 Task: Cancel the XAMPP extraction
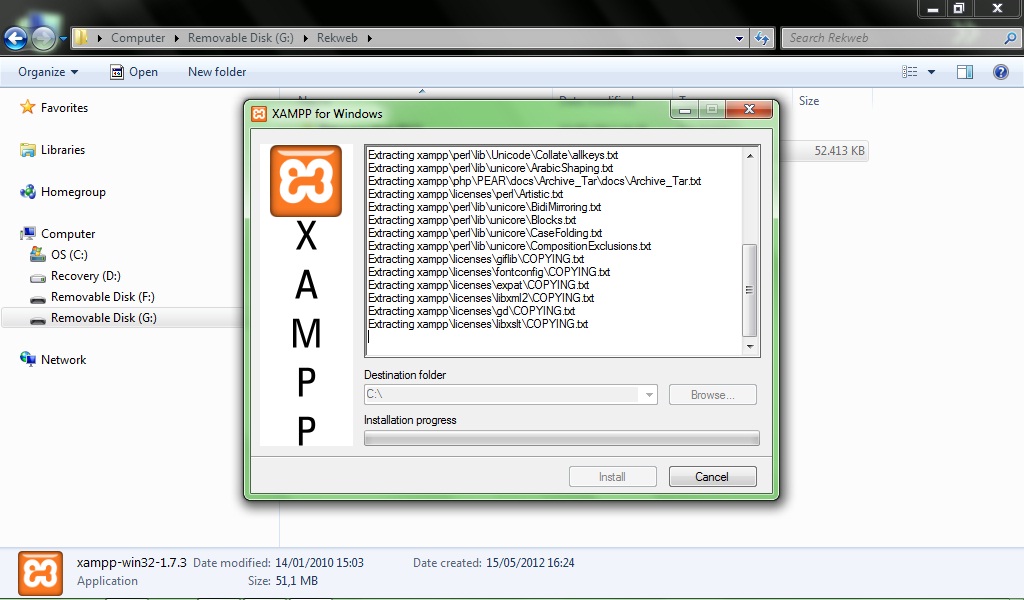click(x=712, y=476)
